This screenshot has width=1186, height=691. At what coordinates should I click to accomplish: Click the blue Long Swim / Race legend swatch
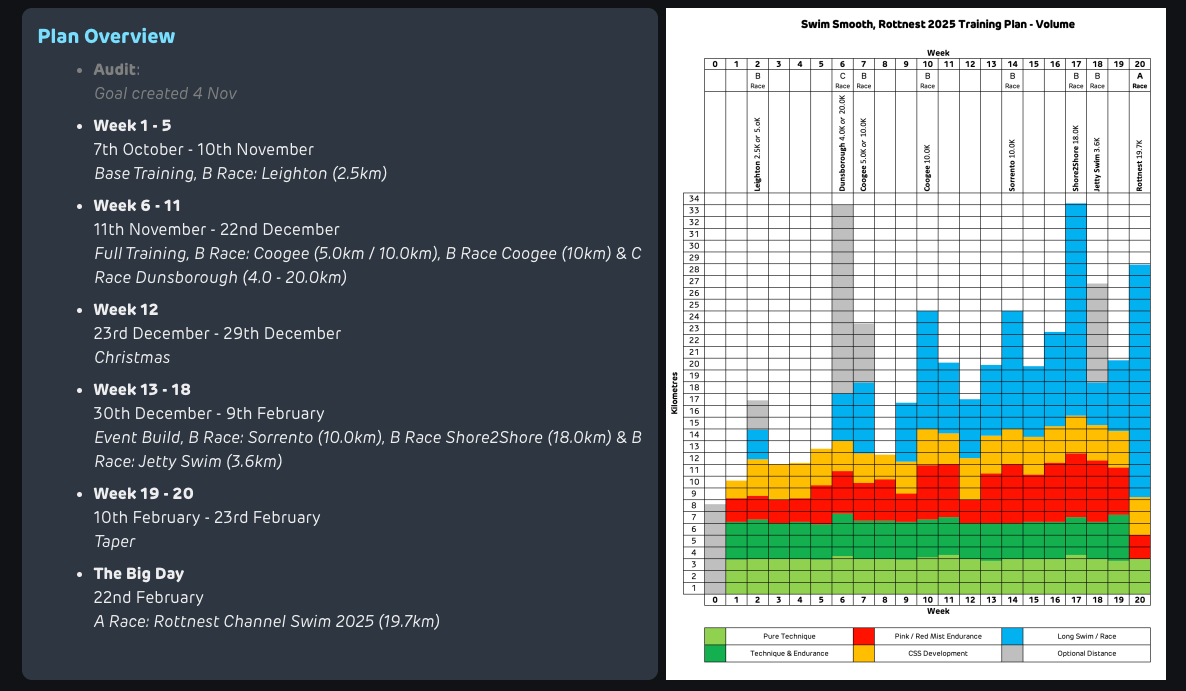coord(1013,636)
